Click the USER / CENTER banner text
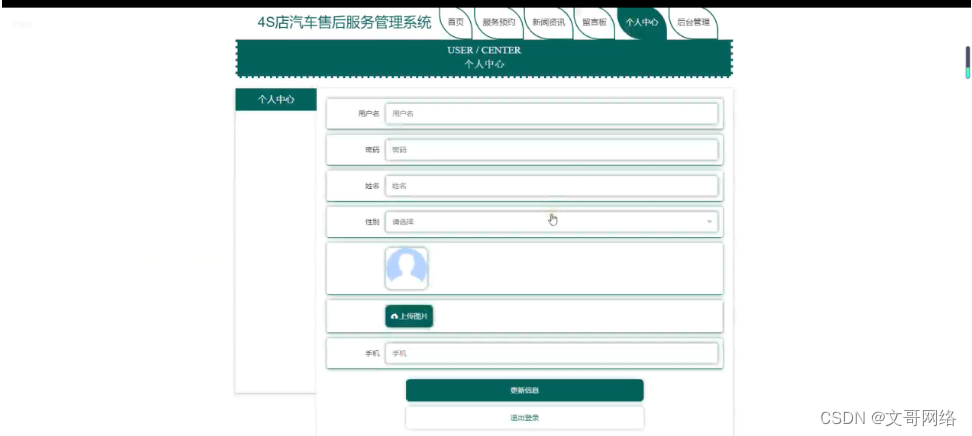Screen dimensions: 972x436 point(484,50)
